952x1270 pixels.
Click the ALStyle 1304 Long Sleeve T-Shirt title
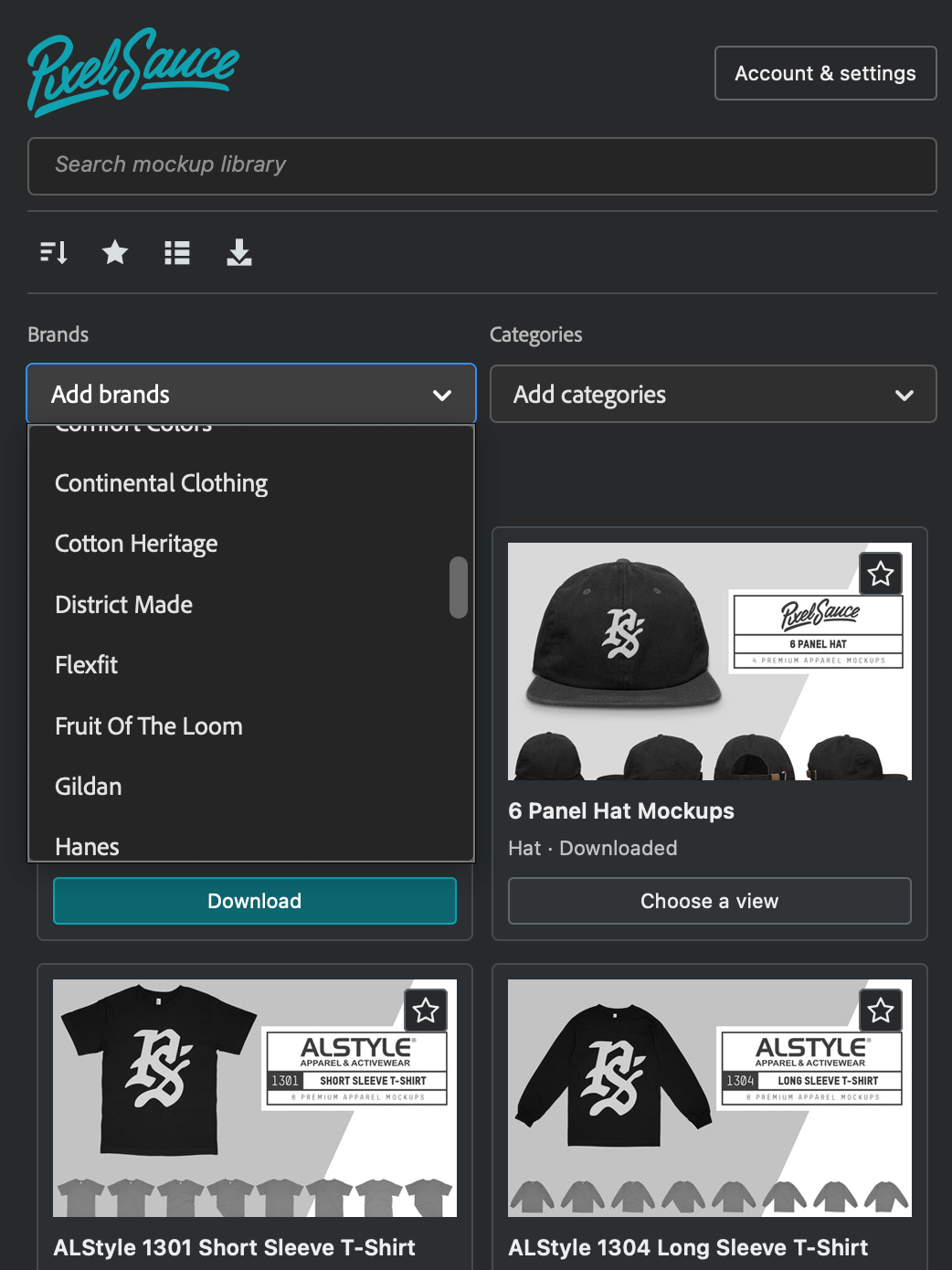(x=688, y=1248)
